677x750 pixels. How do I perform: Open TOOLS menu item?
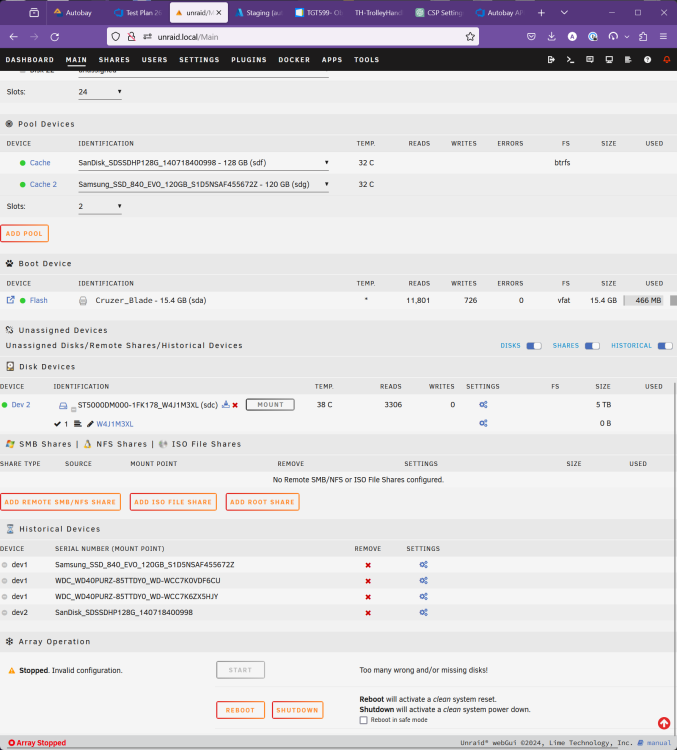point(366,60)
